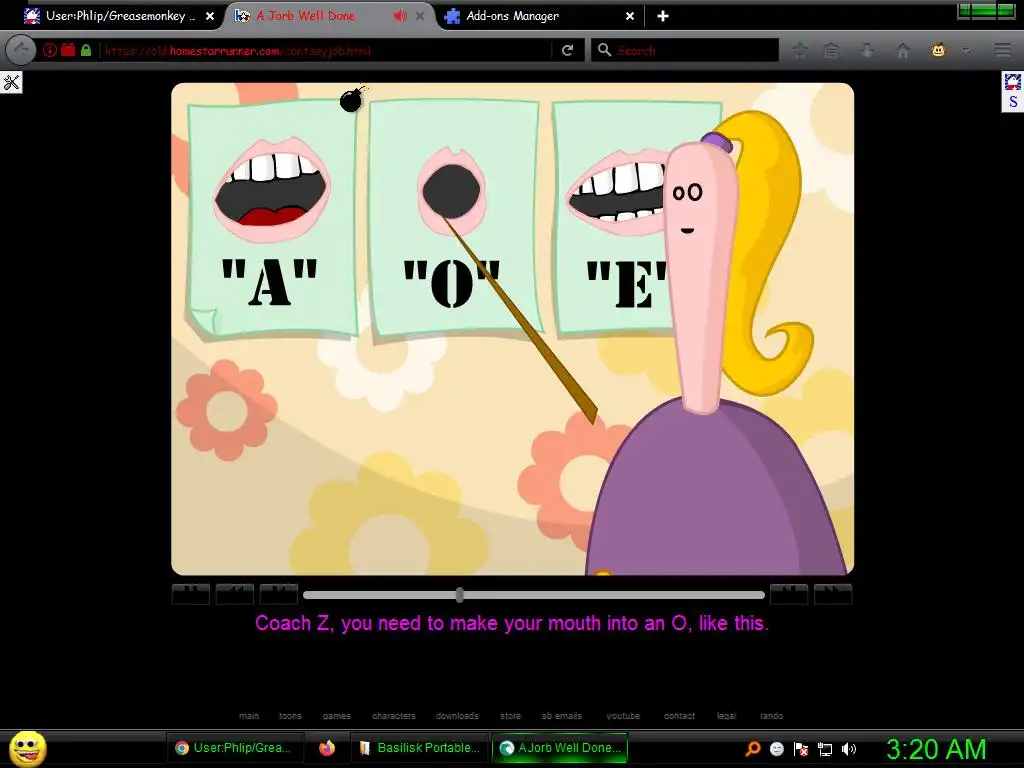Screen dimensions: 1024x768
Task: Click the first player control button
Action: [x=191, y=594]
